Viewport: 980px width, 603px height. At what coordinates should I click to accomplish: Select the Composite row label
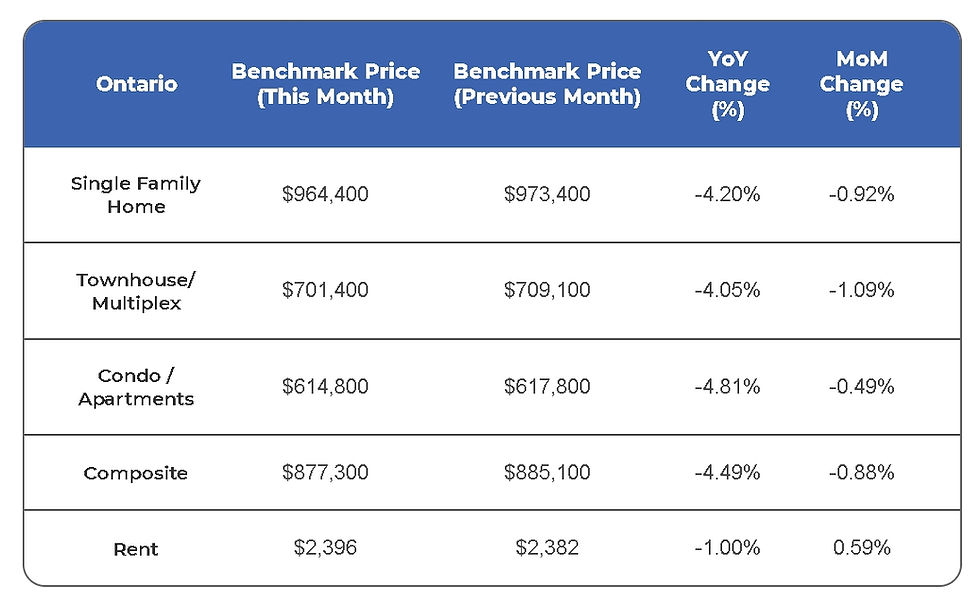[x=136, y=473]
